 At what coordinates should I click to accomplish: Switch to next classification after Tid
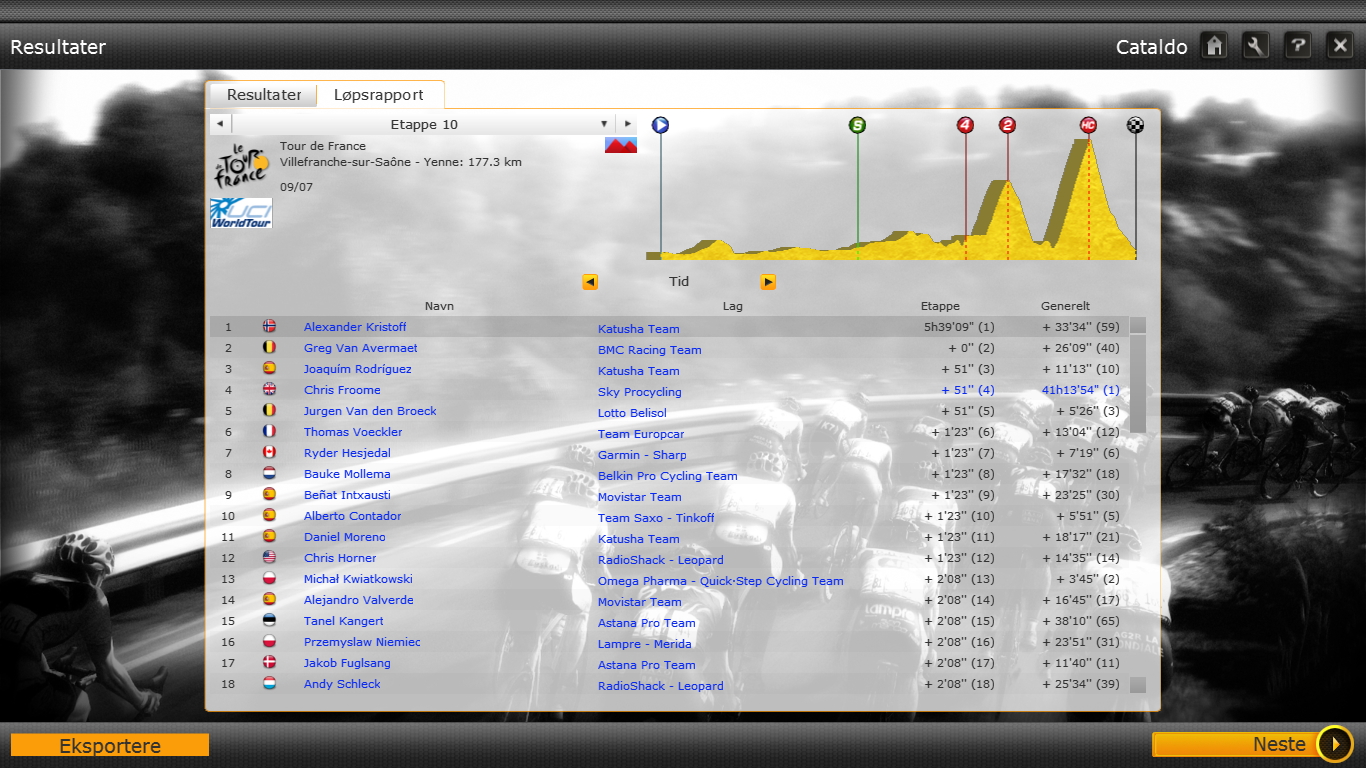coord(768,282)
